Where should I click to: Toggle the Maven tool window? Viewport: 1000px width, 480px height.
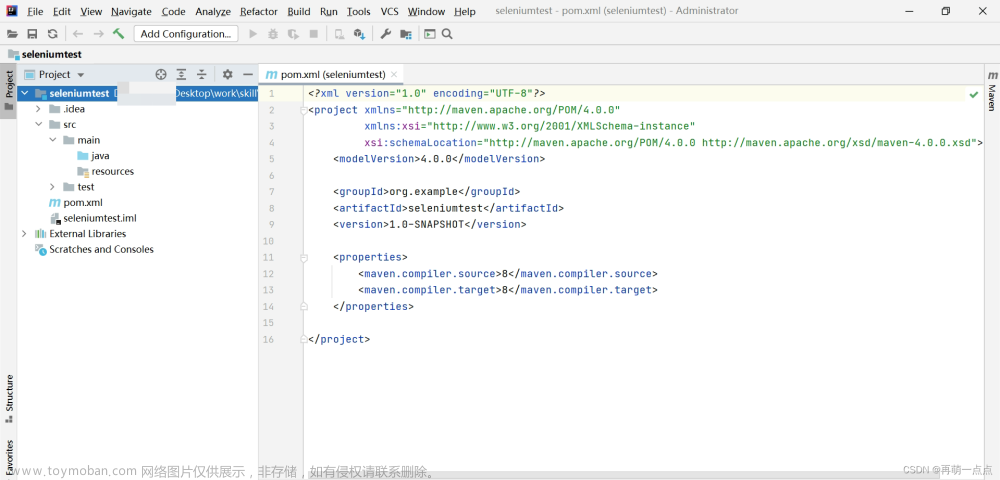click(992, 91)
